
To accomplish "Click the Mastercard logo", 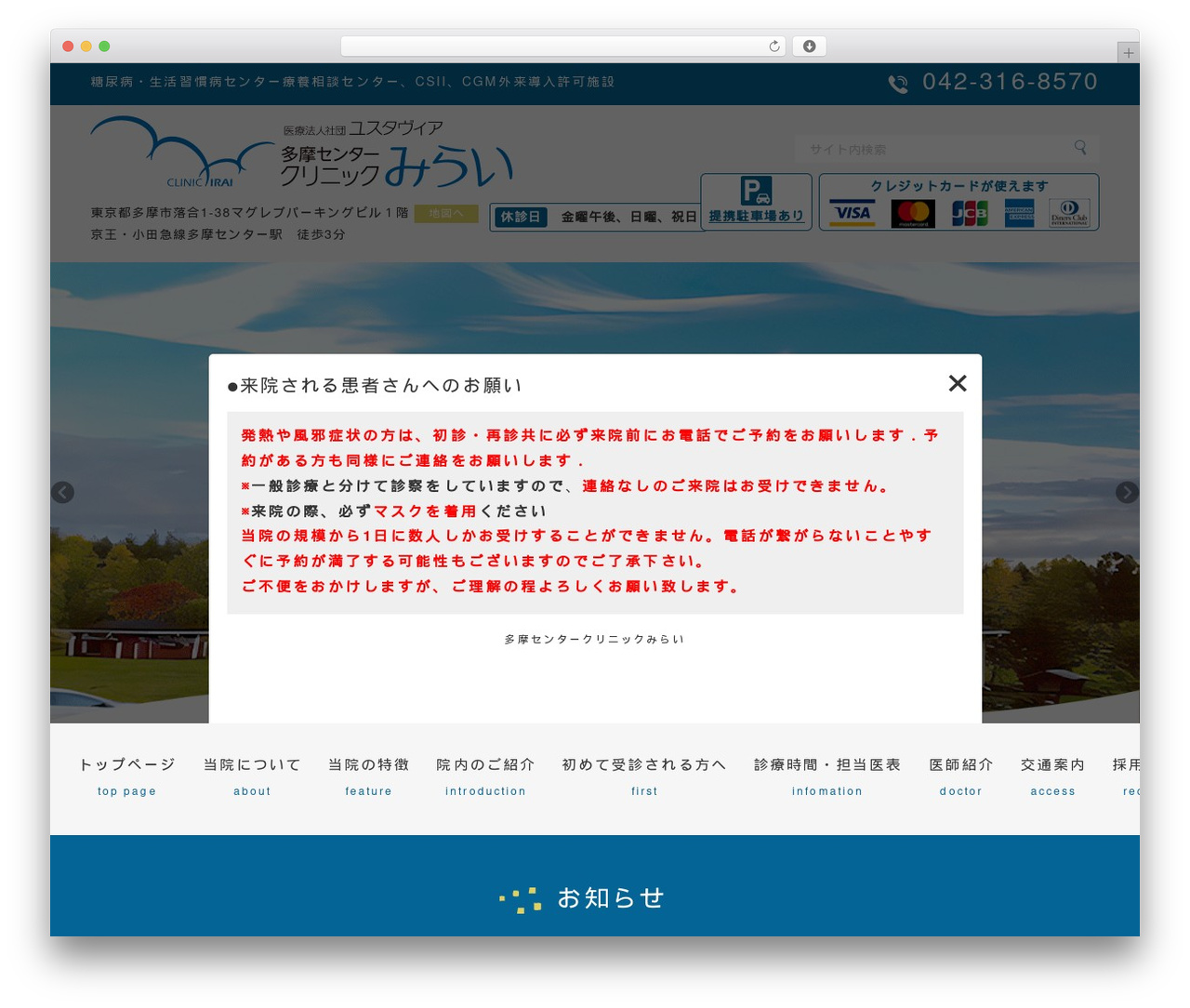I will (913, 213).
